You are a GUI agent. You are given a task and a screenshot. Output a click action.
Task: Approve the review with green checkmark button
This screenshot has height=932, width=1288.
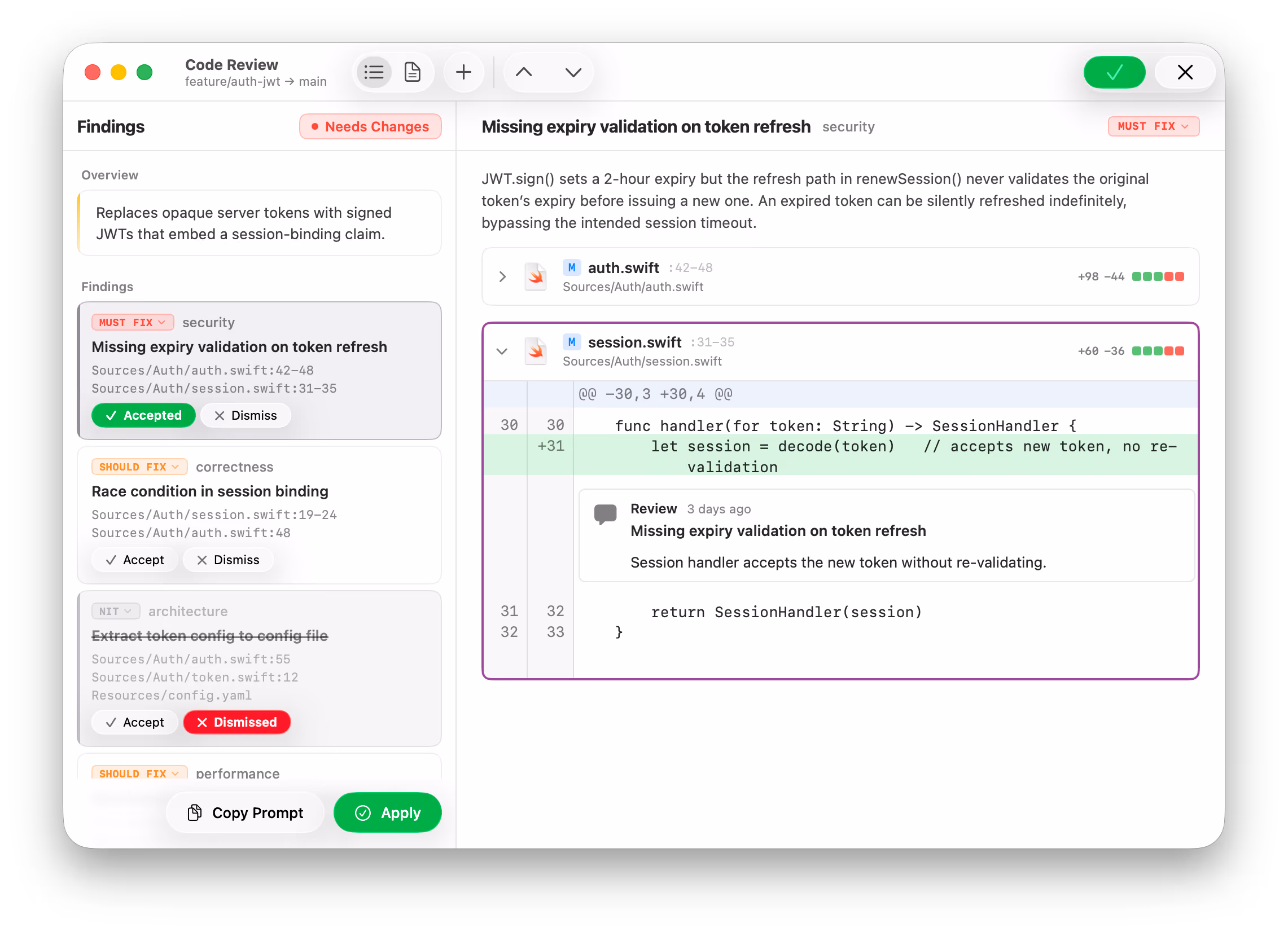1114,72
